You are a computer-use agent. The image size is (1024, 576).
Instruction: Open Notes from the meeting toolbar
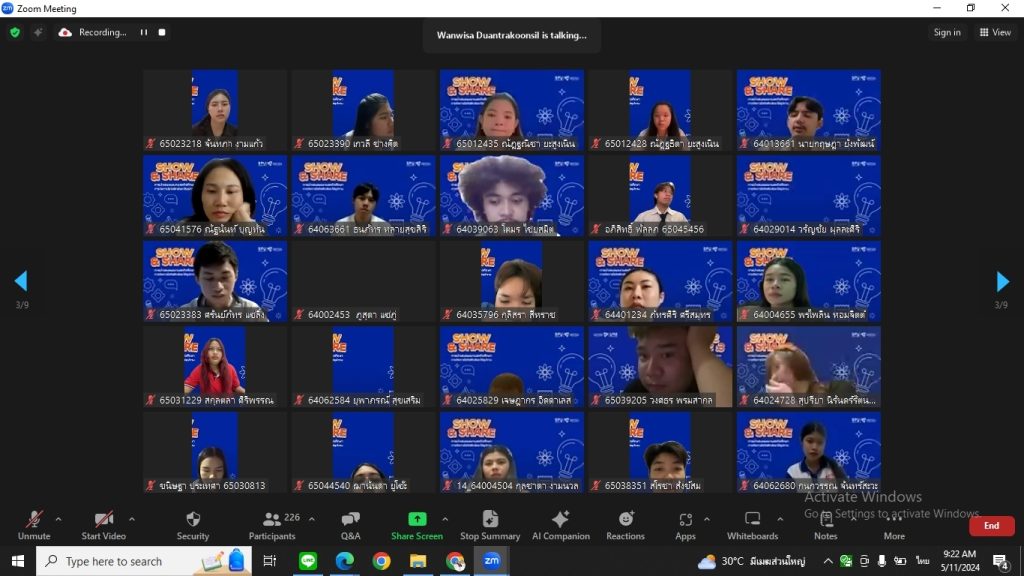tap(825, 525)
